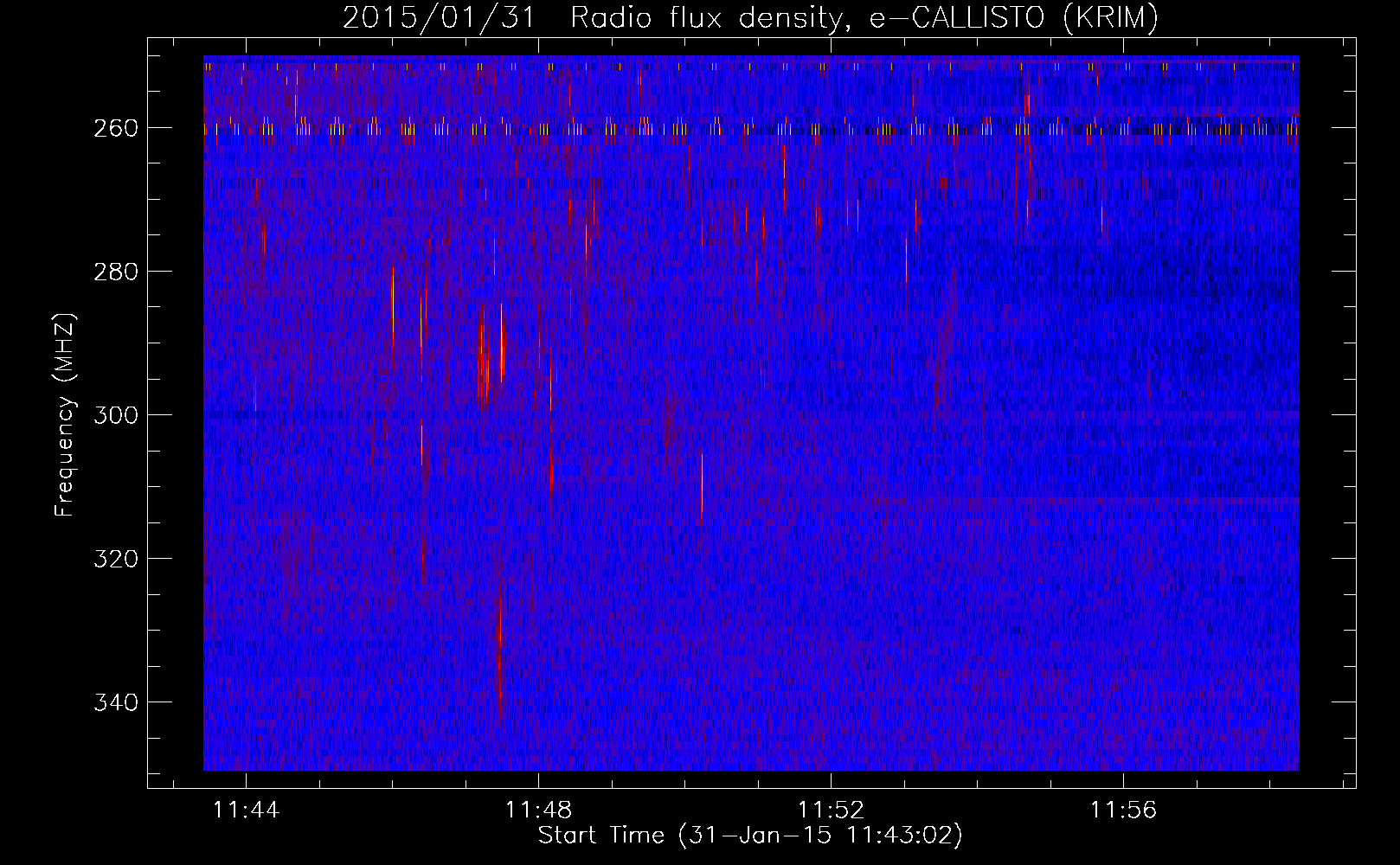Click the 320 frequency tick label
The height and width of the screenshot is (865, 1400).
pyautogui.click(x=116, y=559)
